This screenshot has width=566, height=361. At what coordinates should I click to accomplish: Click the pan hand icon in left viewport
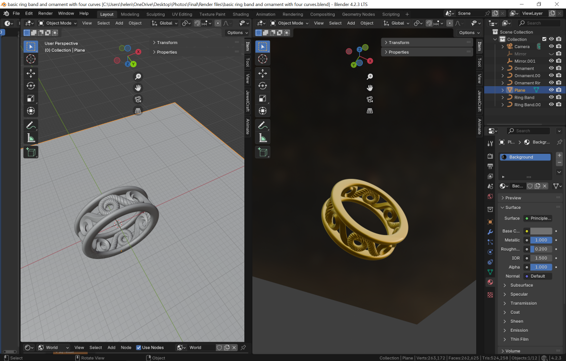[x=138, y=88]
